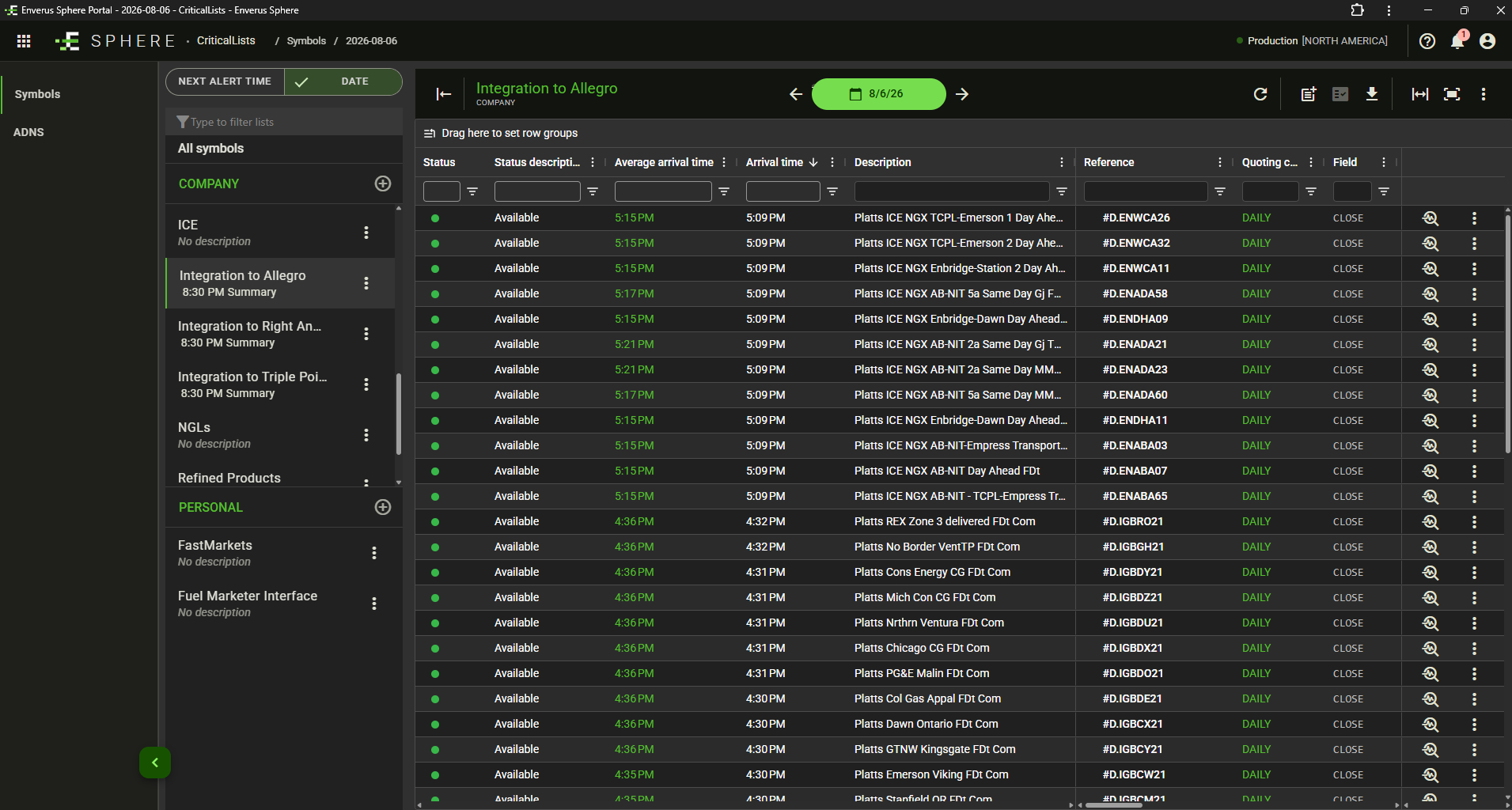This screenshot has width=1512, height=810.
Task: Focus the Type to filter lists field
Action: (284, 122)
